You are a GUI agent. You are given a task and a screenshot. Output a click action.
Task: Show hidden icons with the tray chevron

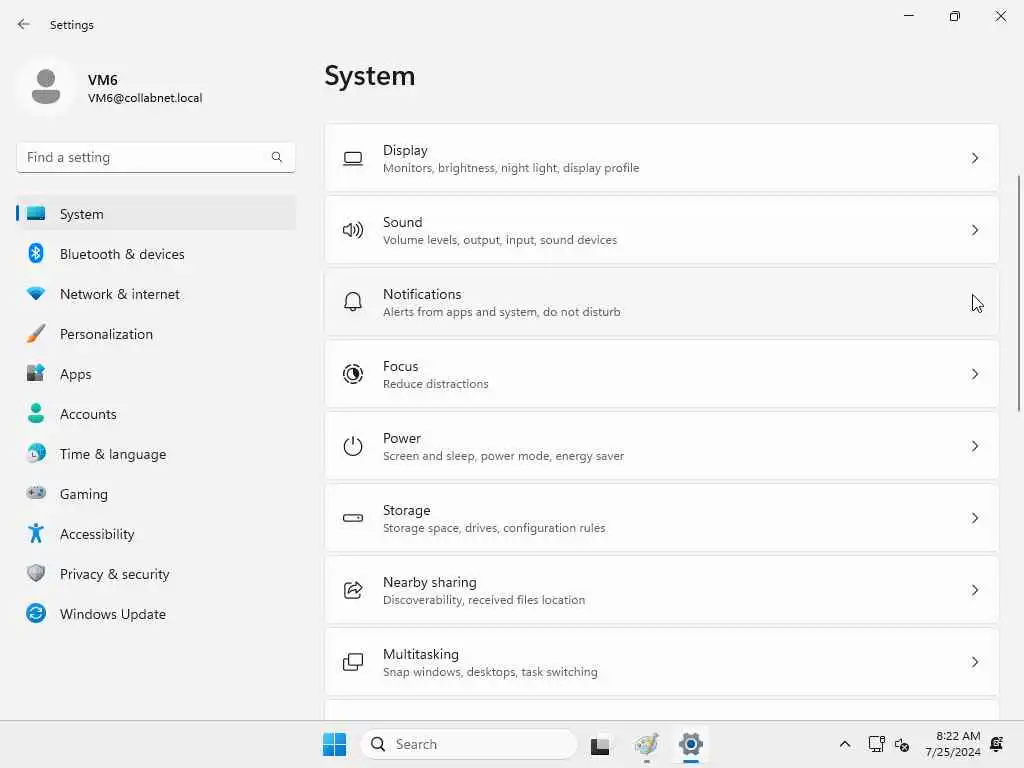point(844,744)
